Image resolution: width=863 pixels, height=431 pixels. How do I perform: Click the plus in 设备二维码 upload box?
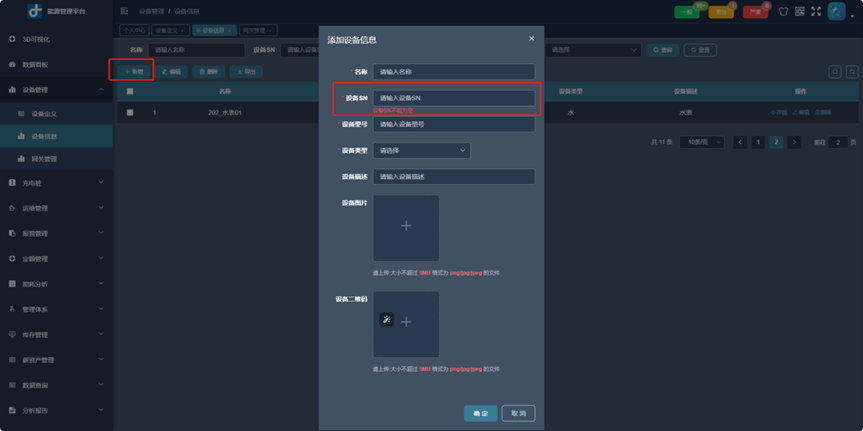point(406,322)
